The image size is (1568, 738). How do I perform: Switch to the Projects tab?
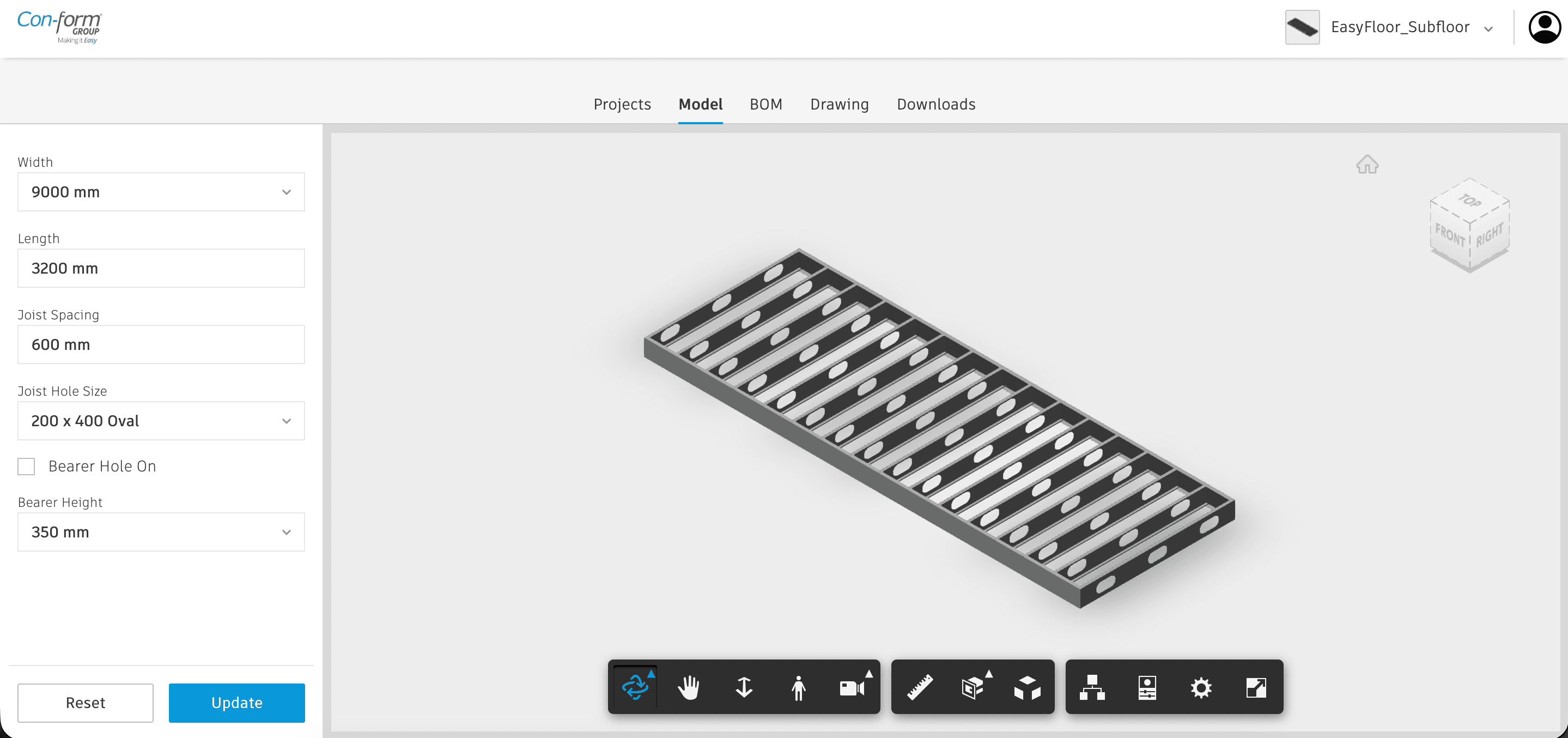coord(622,104)
